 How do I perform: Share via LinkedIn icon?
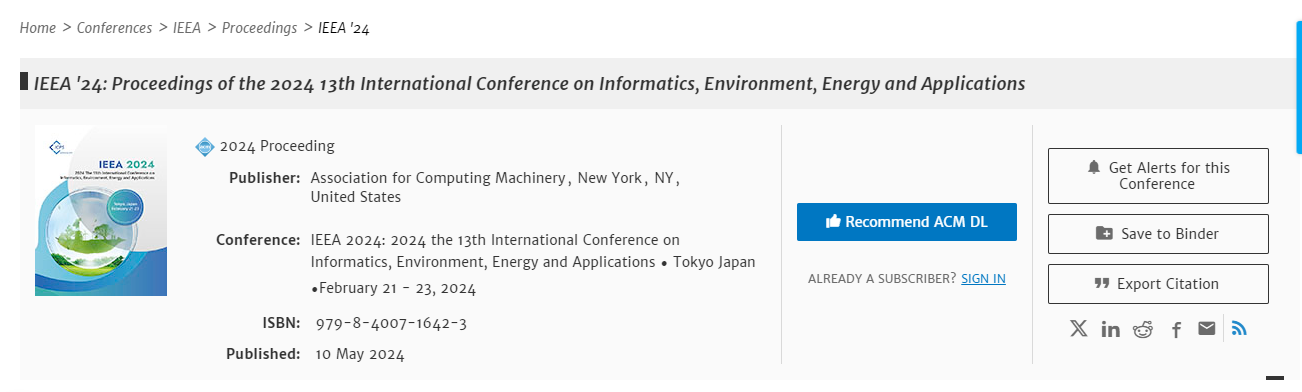pos(1110,329)
